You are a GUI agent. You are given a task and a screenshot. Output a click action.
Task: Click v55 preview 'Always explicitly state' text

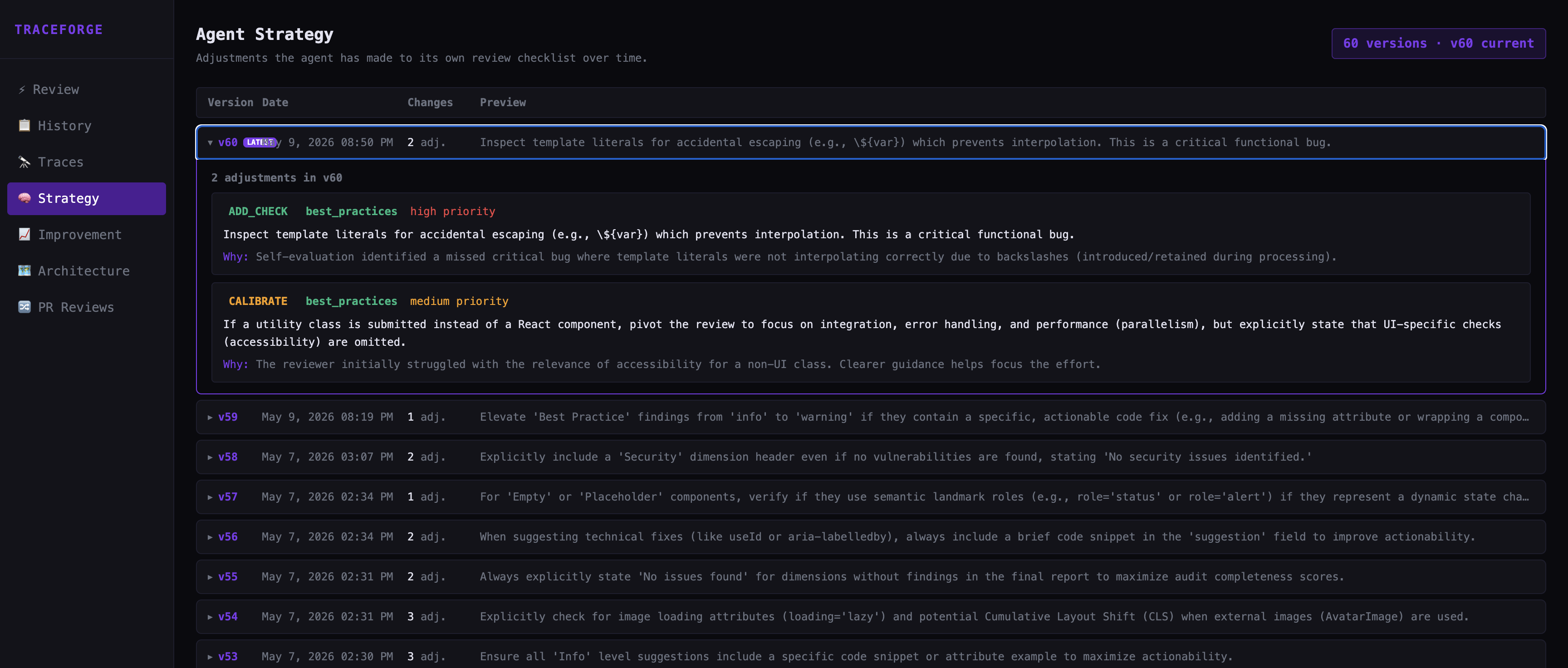911,577
